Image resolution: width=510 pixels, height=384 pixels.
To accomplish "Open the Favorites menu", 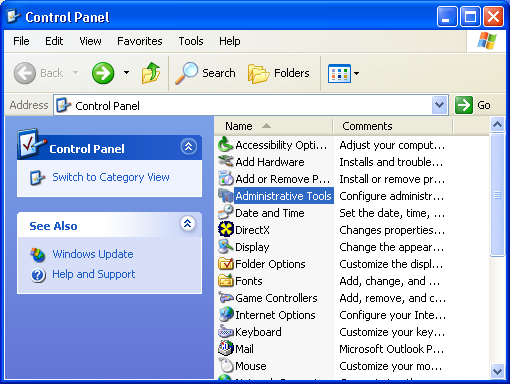I will (140, 41).
